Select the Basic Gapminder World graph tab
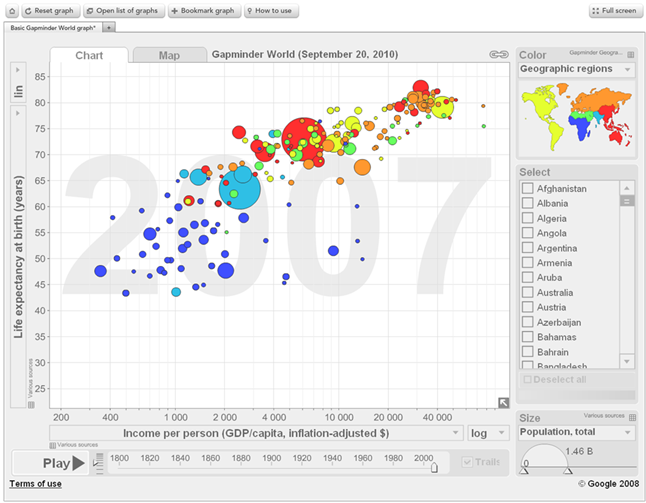 (53, 28)
